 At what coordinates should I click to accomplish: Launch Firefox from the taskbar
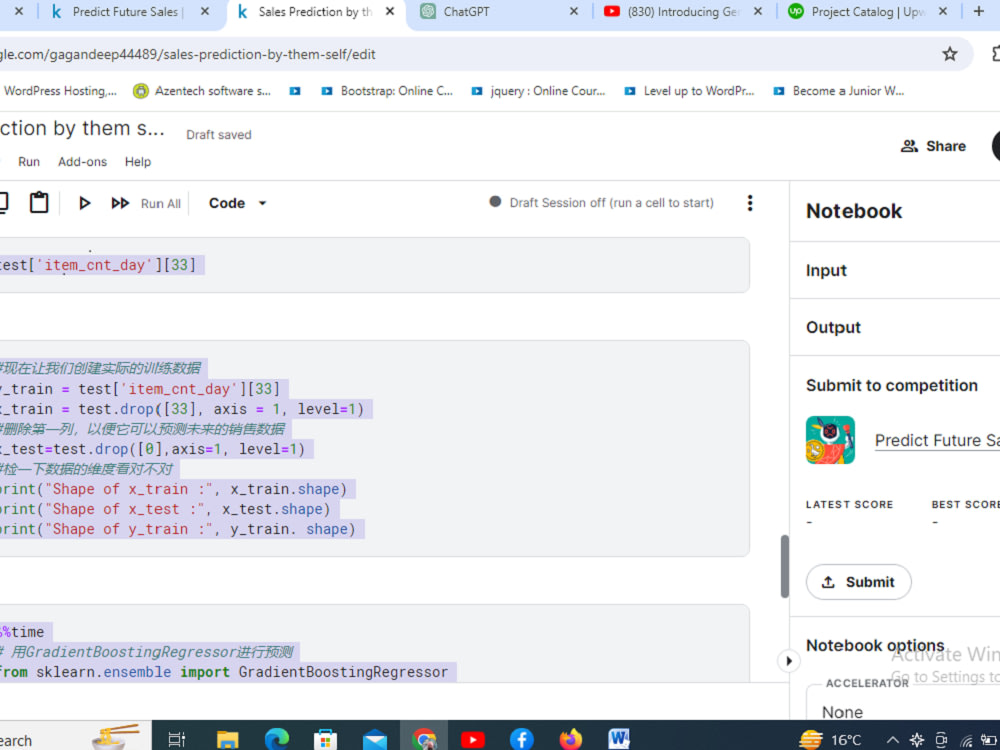coord(571,739)
